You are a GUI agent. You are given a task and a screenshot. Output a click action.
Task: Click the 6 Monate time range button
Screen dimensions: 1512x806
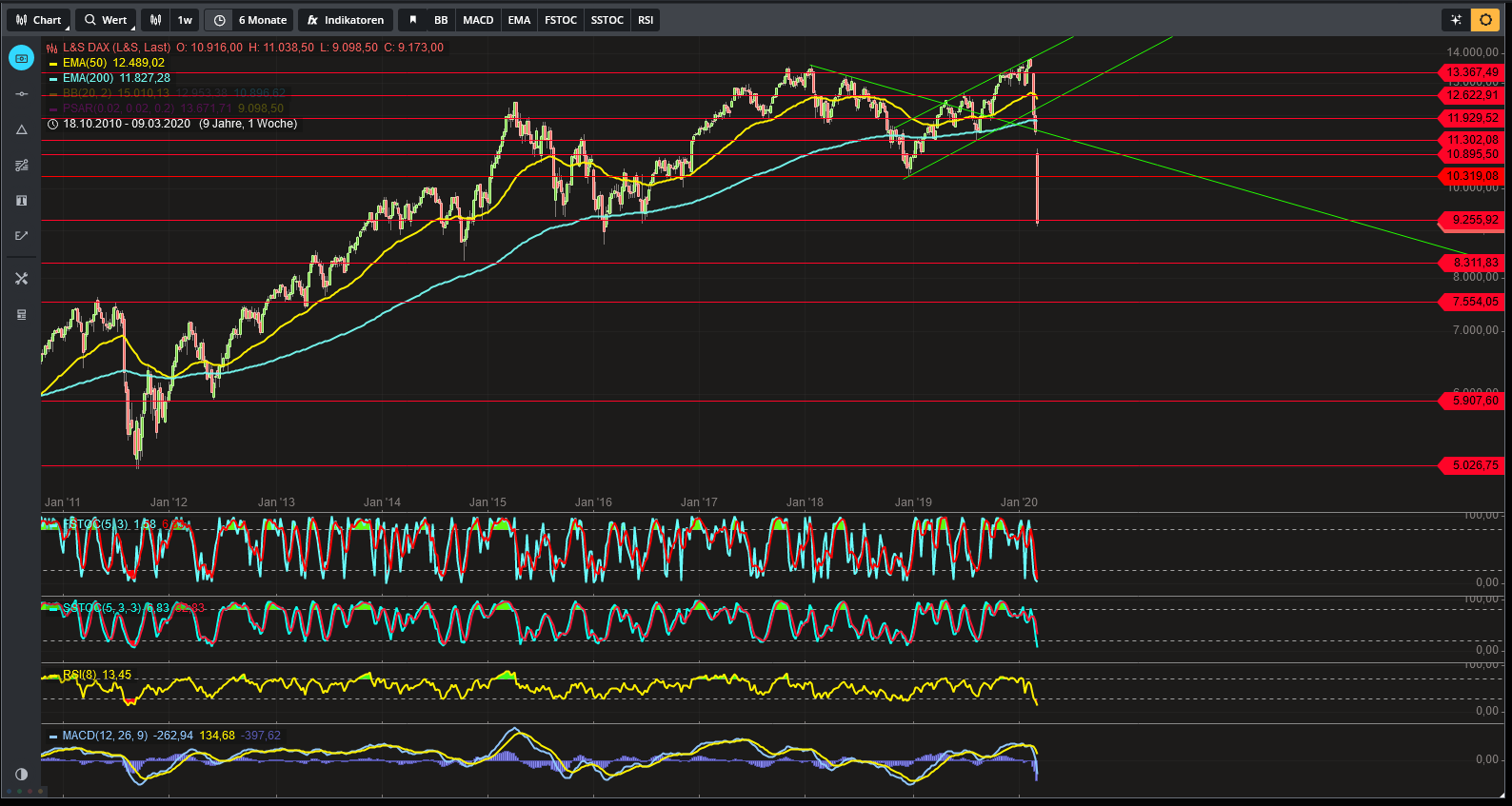tap(262, 20)
